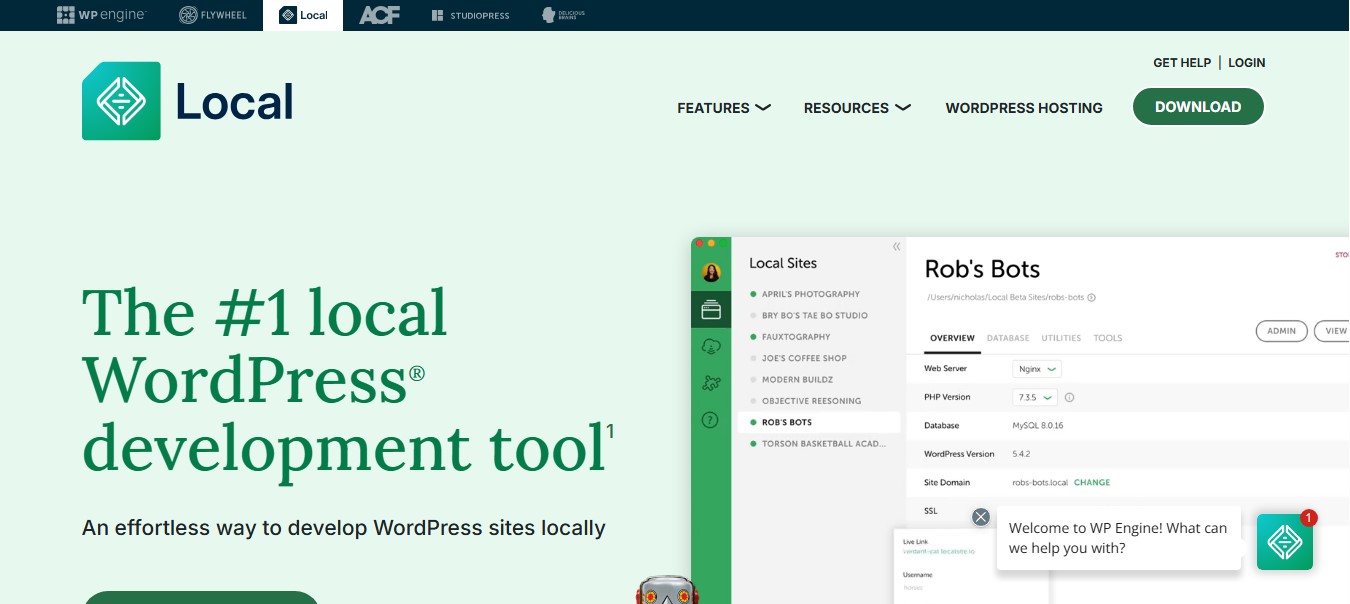The image size is (1350, 604).
Task: Open the Flywheel brand link
Action: point(212,15)
